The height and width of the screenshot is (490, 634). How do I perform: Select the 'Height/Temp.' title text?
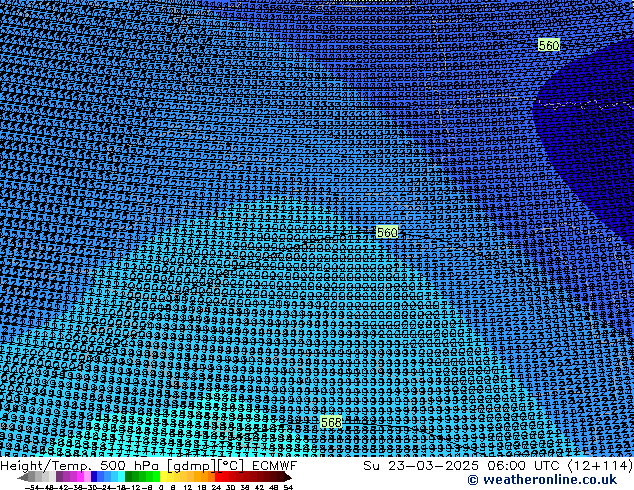coord(46,465)
